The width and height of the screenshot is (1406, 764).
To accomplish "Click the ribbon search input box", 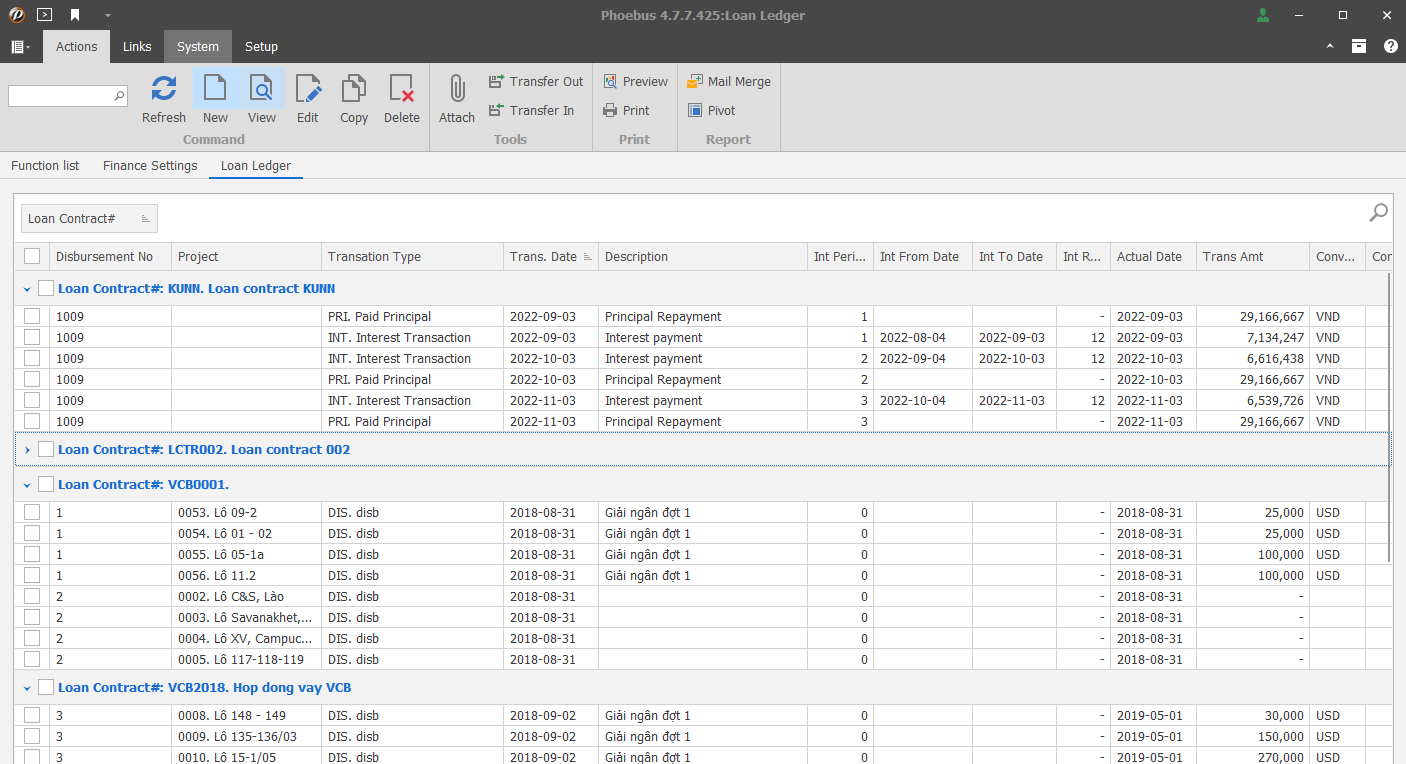I will coord(62,96).
